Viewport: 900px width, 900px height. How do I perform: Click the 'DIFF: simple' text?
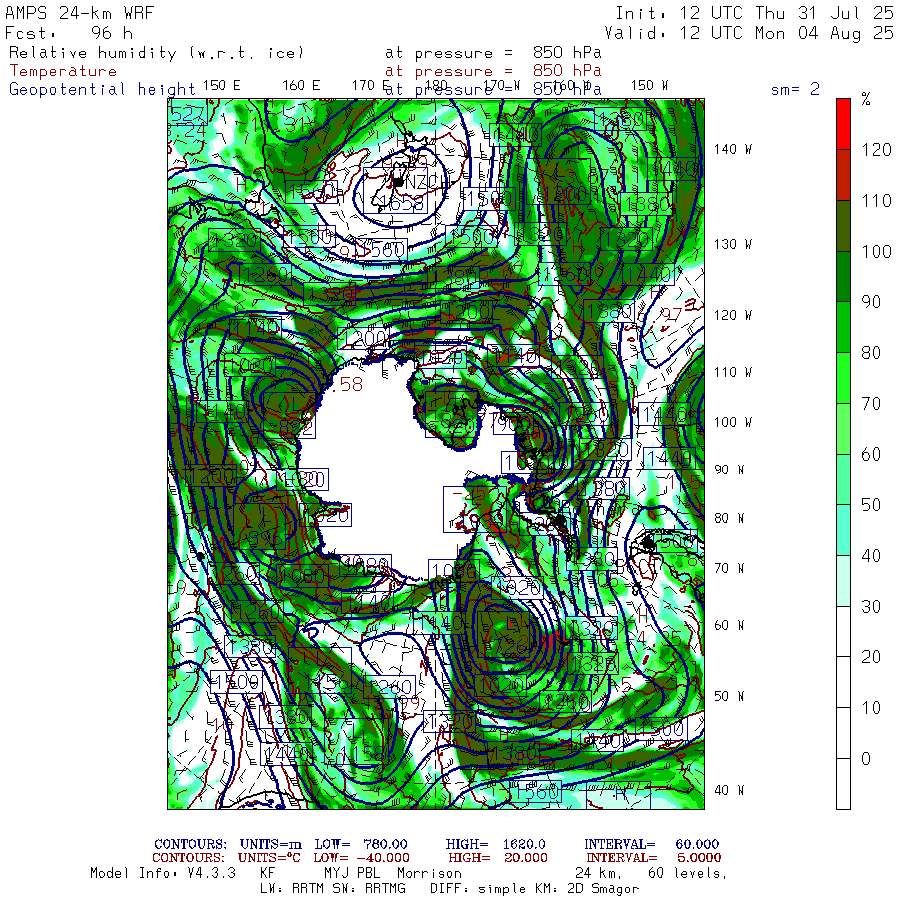pyautogui.click(x=480, y=889)
